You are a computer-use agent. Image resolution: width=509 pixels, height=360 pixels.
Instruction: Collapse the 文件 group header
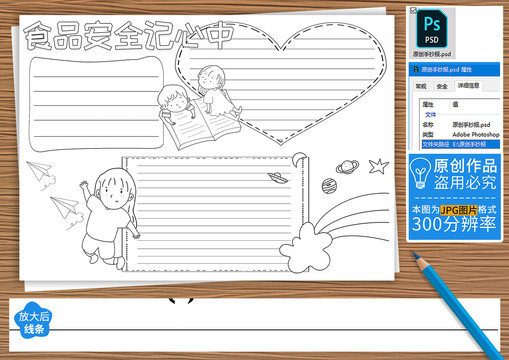click(x=430, y=115)
